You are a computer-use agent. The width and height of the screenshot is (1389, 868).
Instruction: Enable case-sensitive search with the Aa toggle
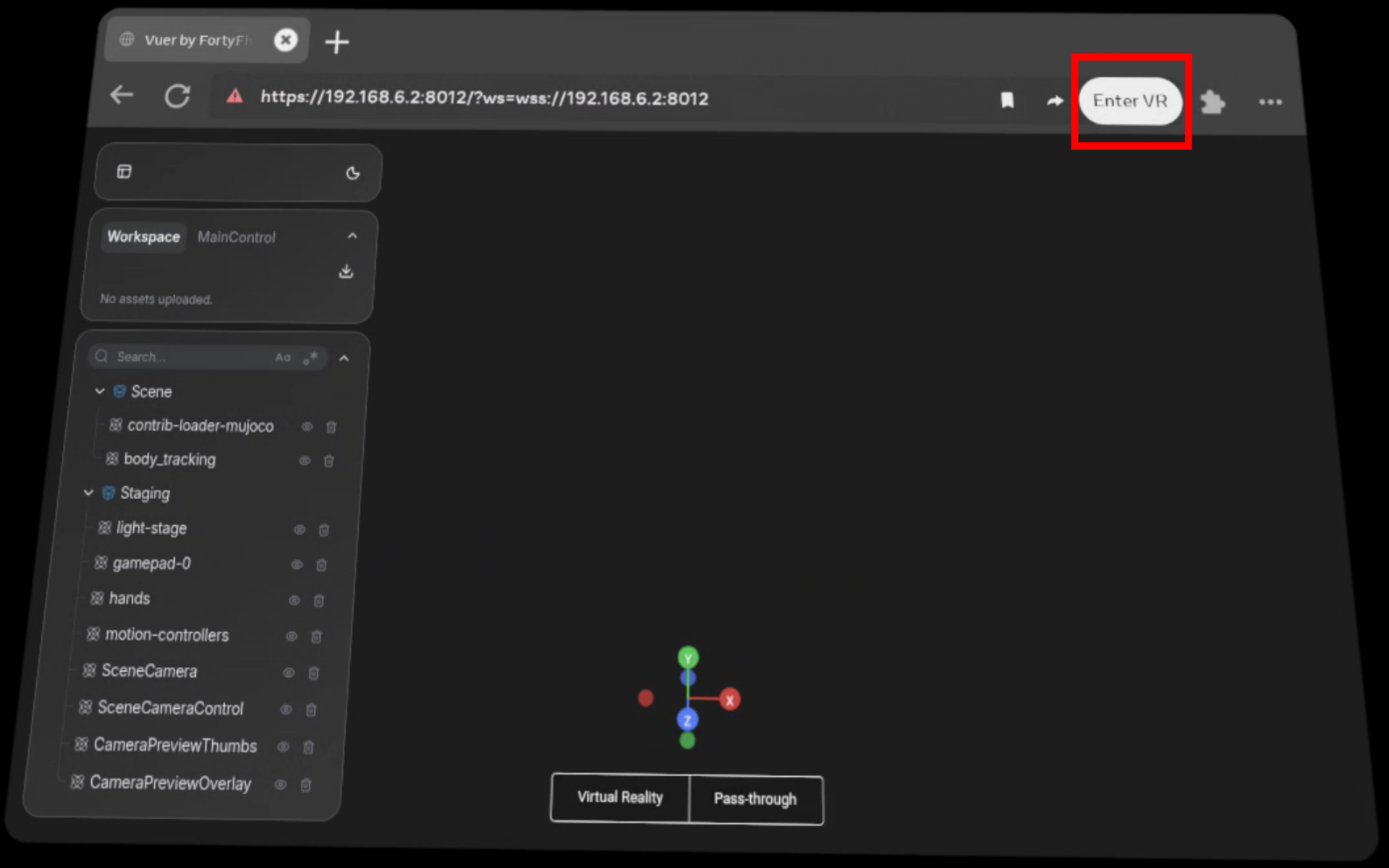[283, 357]
